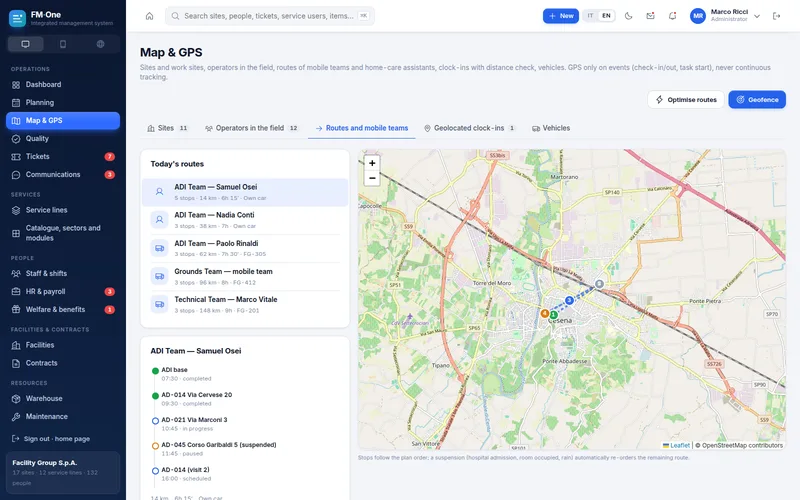Click the Catalogue, sectors and modules icon
The width and height of the screenshot is (800, 500).
tap(16, 233)
